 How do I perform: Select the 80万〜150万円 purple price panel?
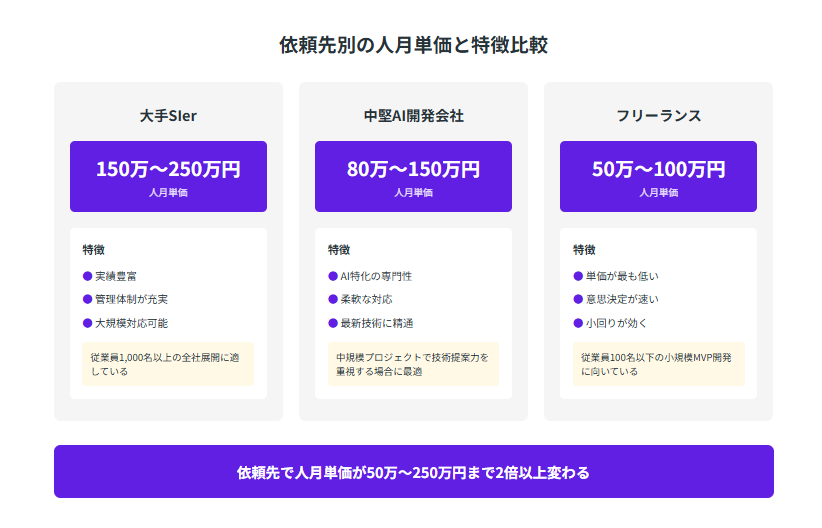point(413,176)
